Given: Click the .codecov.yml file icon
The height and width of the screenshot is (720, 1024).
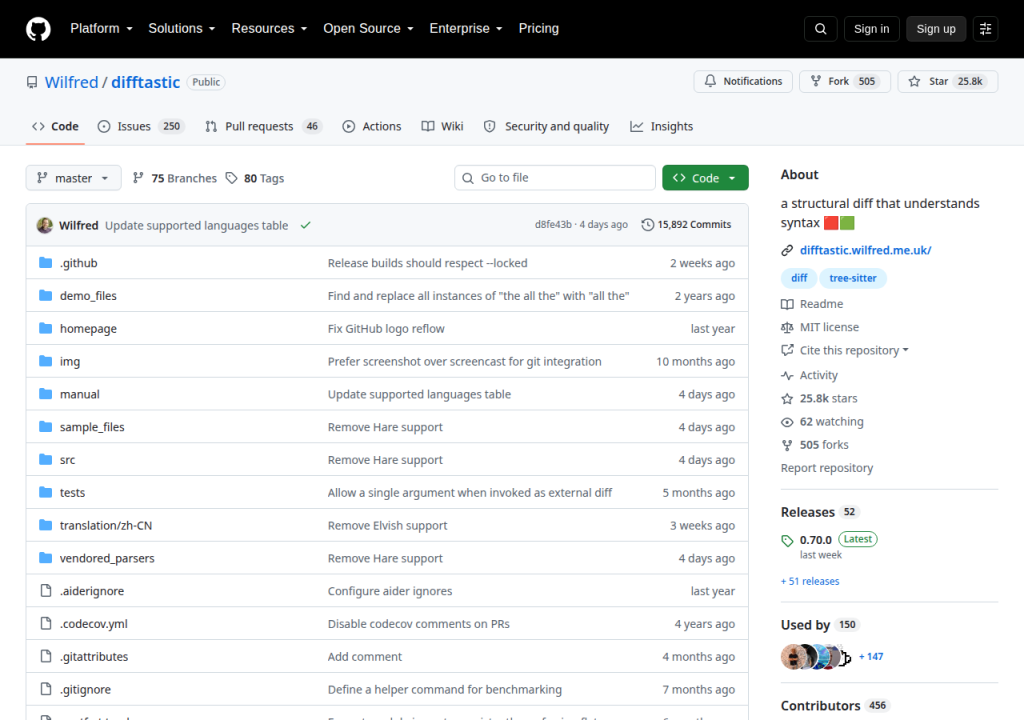Looking at the screenshot, I should coord(46,623).
